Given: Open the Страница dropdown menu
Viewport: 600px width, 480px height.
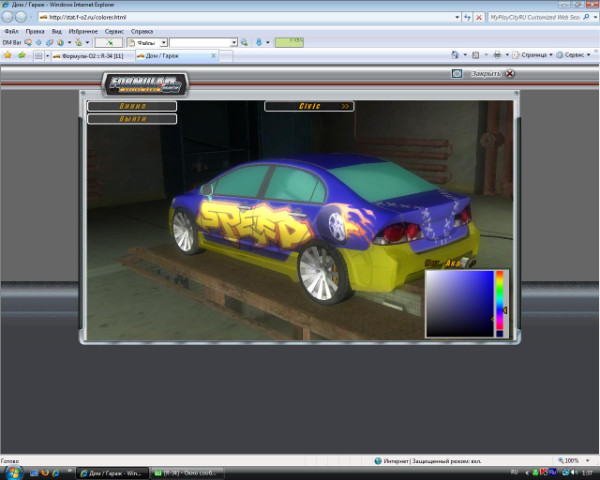Looking at the screenshot, I should pyautogui.click(x=536, y=56).
